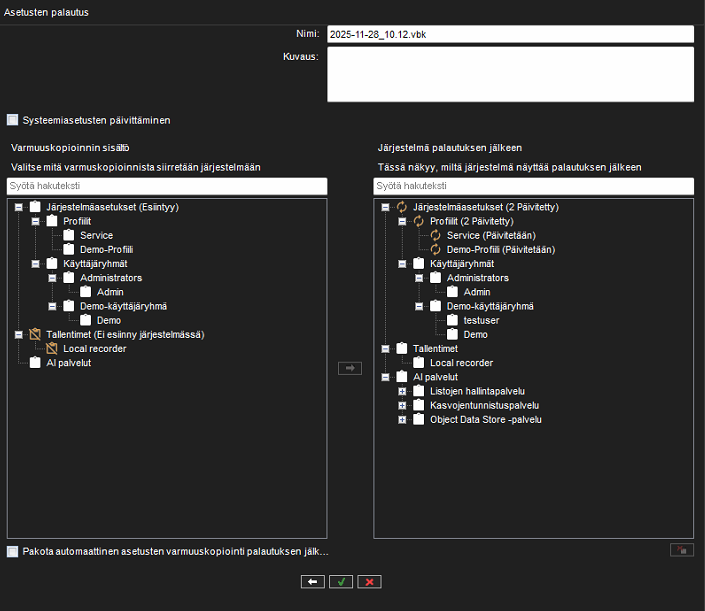
Task: Select testuser label in right tree
Action: point(481,321)
